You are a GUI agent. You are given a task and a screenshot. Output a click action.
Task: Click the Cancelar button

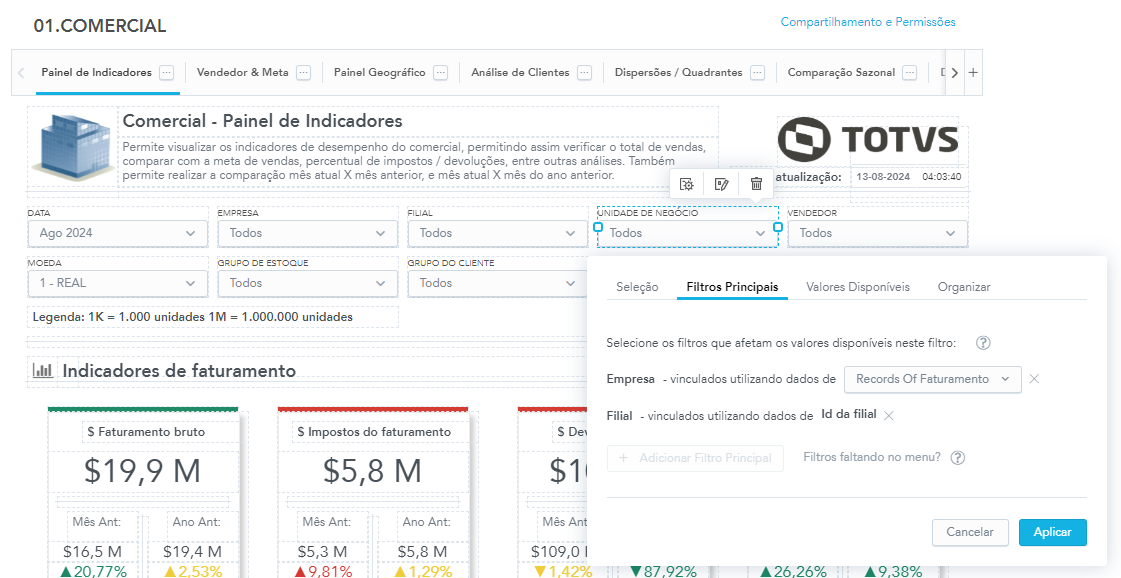coord(970,532)
